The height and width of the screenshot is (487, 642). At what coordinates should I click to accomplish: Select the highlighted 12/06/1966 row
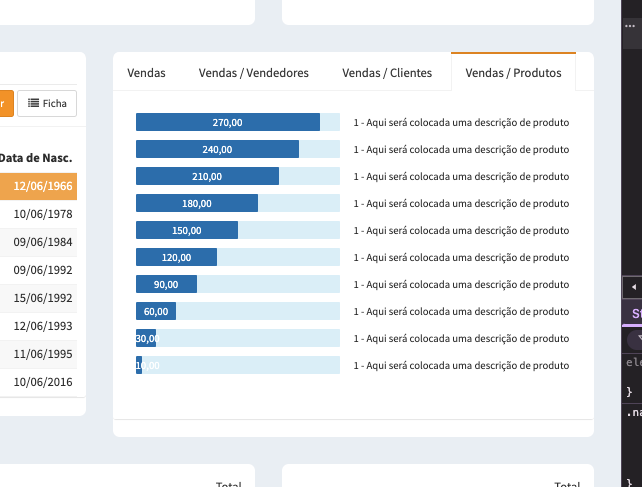[38, 186]
